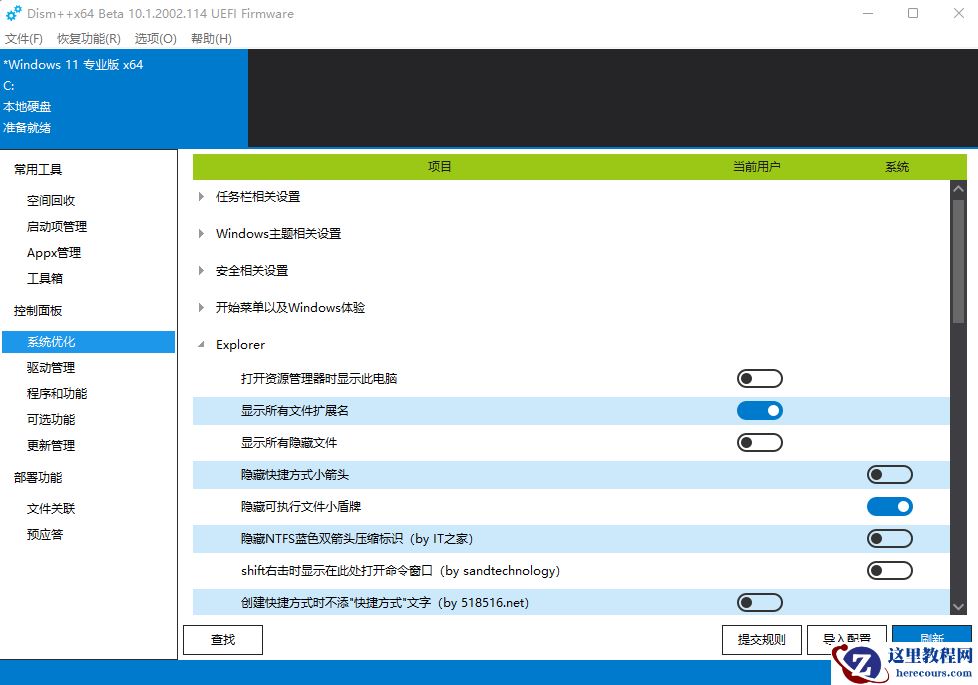
Task: Click the 查找 button
Action: 222,639
